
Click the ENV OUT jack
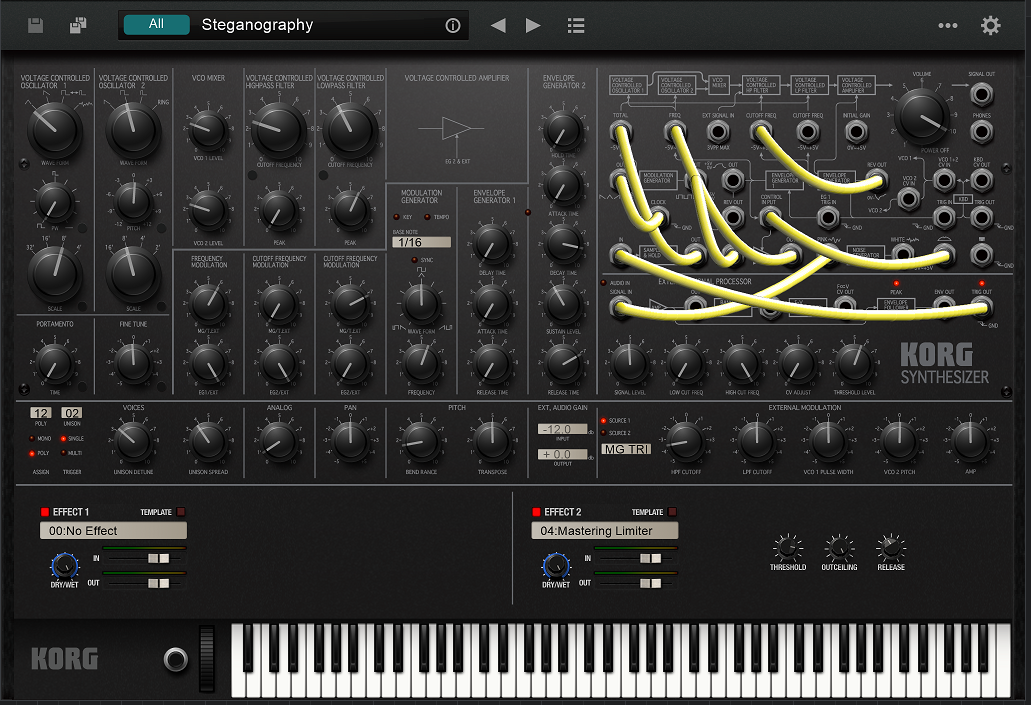point(944,306)
